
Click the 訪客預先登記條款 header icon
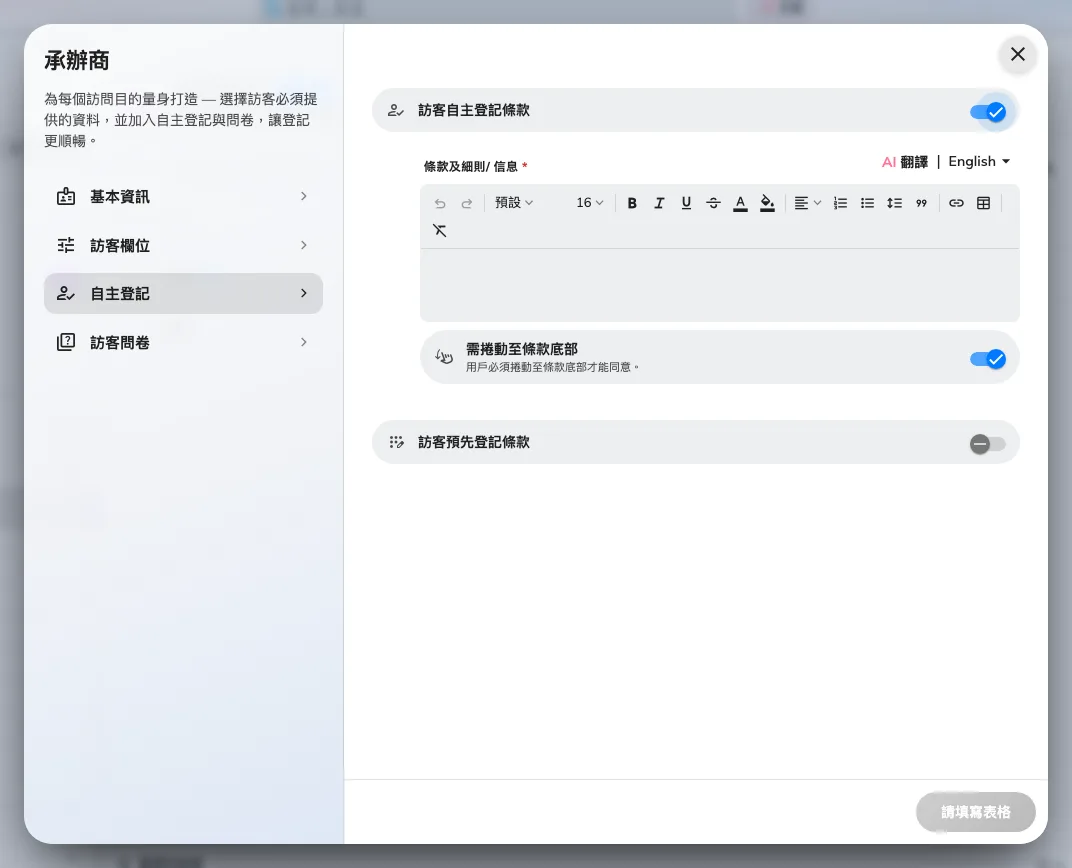point(396,442)
